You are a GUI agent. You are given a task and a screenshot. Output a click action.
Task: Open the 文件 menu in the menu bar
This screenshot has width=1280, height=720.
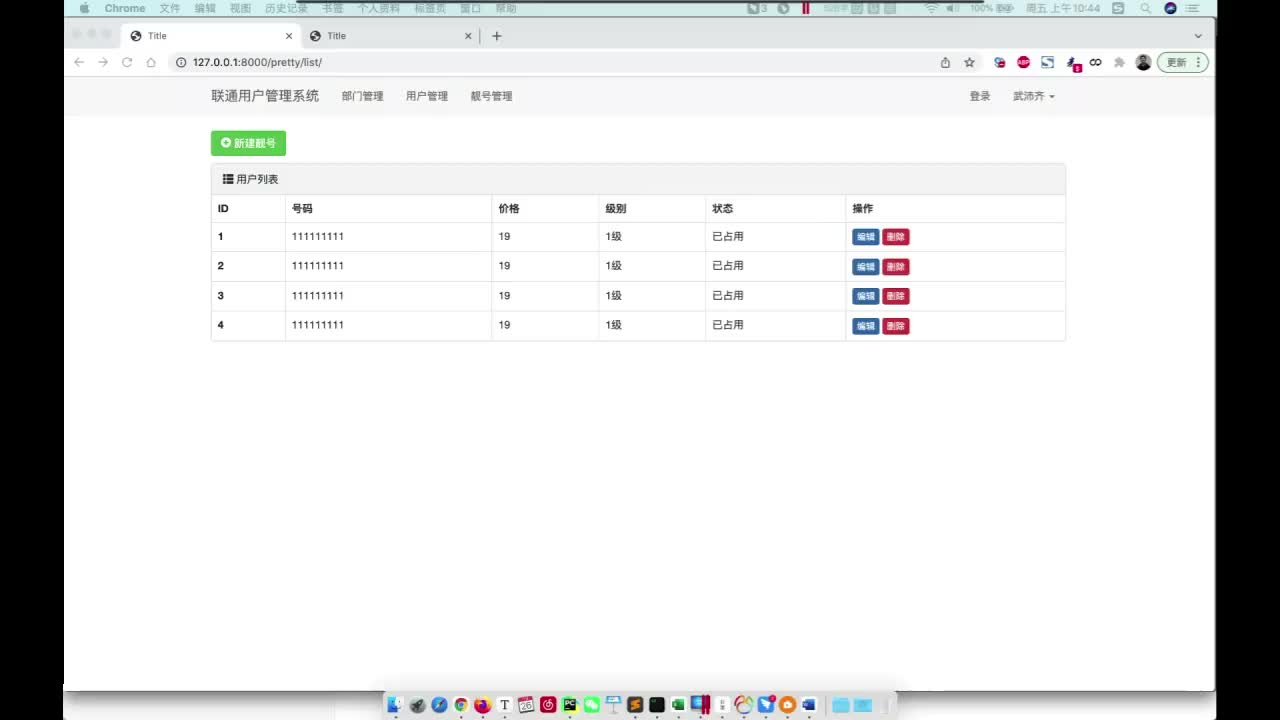[170, 8]
